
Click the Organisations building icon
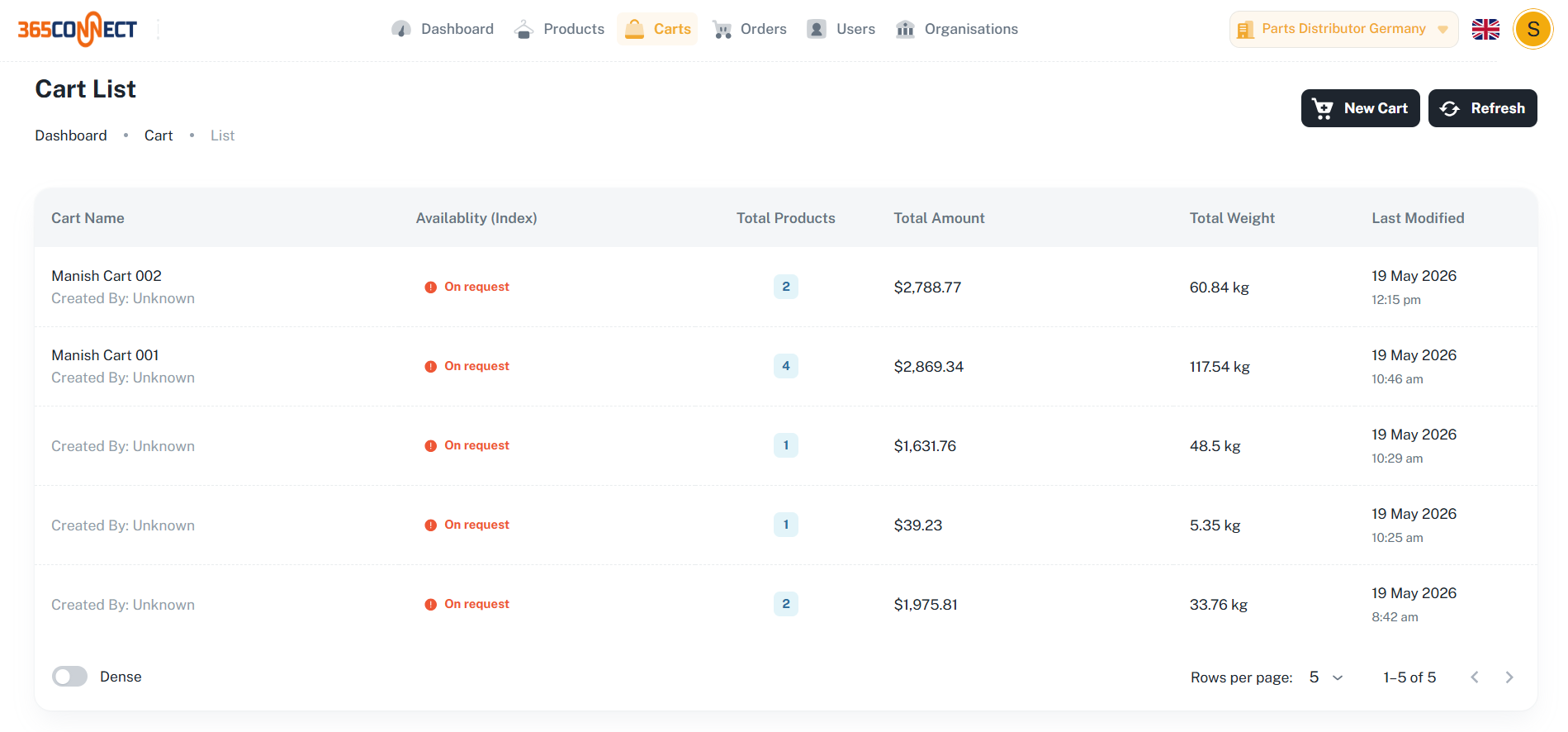(x=905, y=30)
